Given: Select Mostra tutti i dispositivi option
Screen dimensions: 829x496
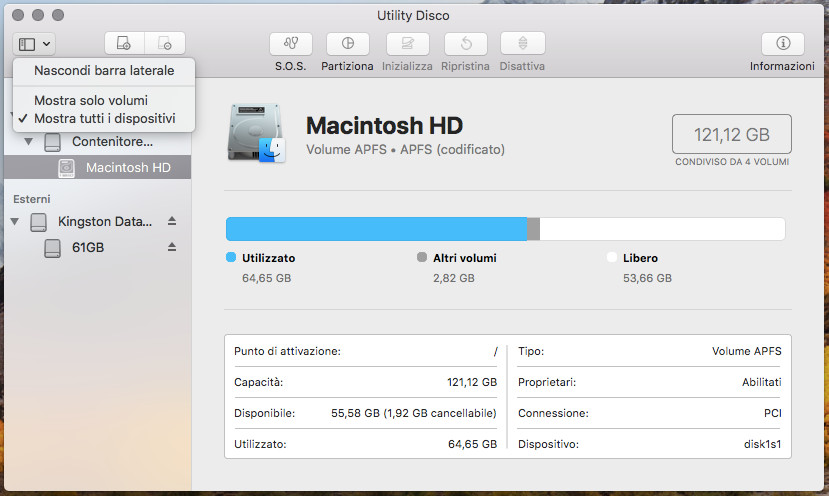Looking at the screenshot, I should (104, 118).
